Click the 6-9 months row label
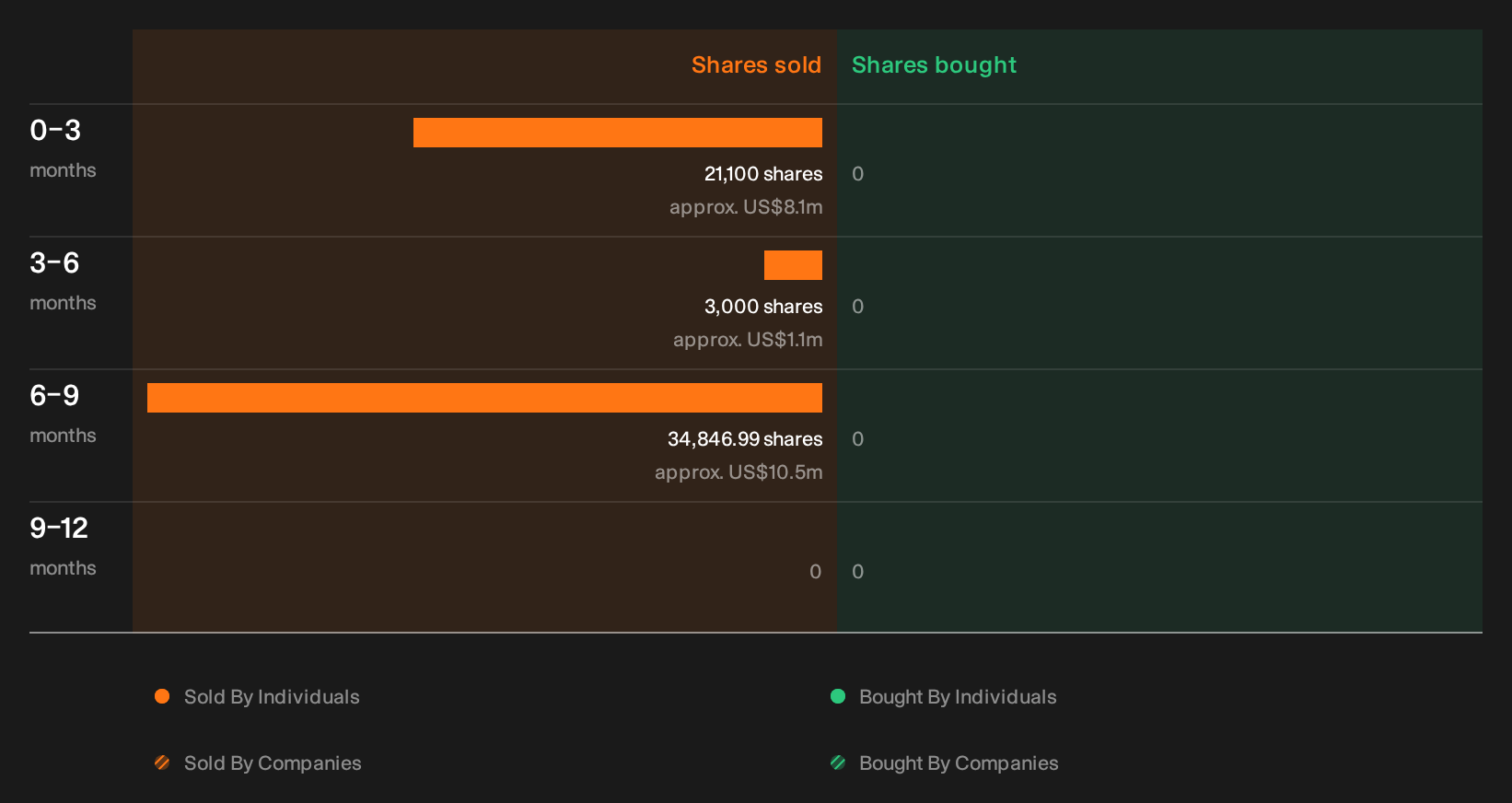Image resolution: width=1512 pixels, height=803 pixels. tap(63, 413)
